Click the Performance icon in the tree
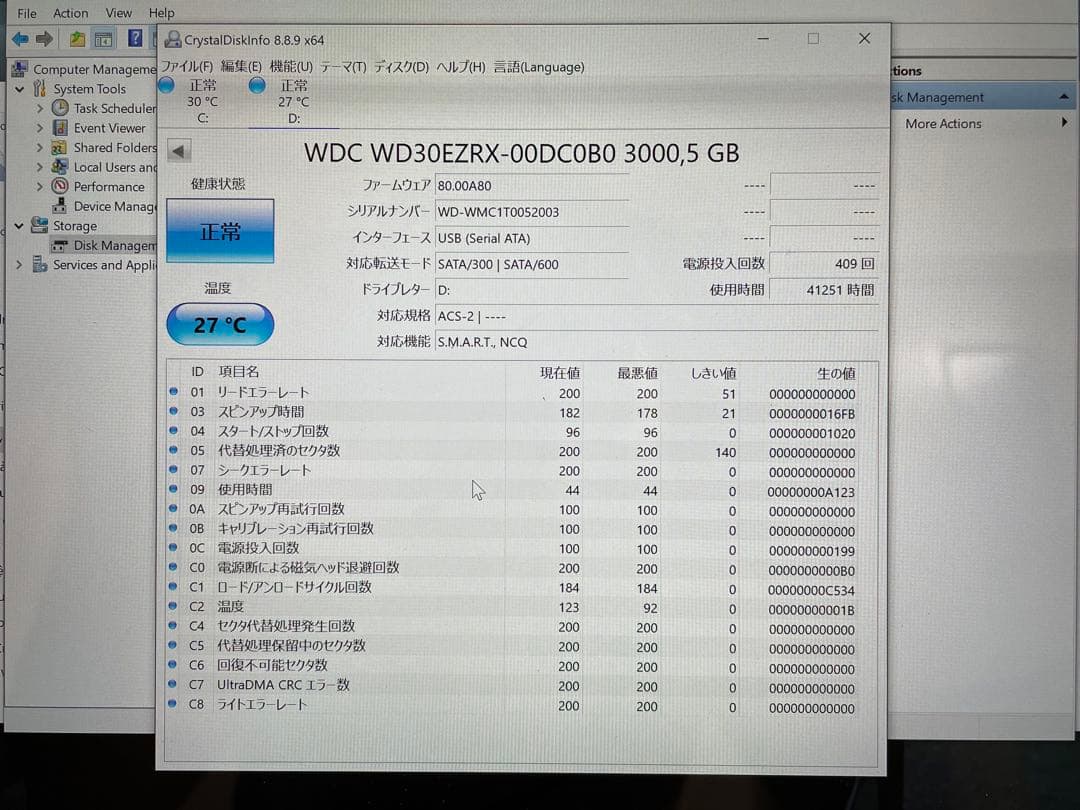1080x810 pixels. click(x=61, y=186)
